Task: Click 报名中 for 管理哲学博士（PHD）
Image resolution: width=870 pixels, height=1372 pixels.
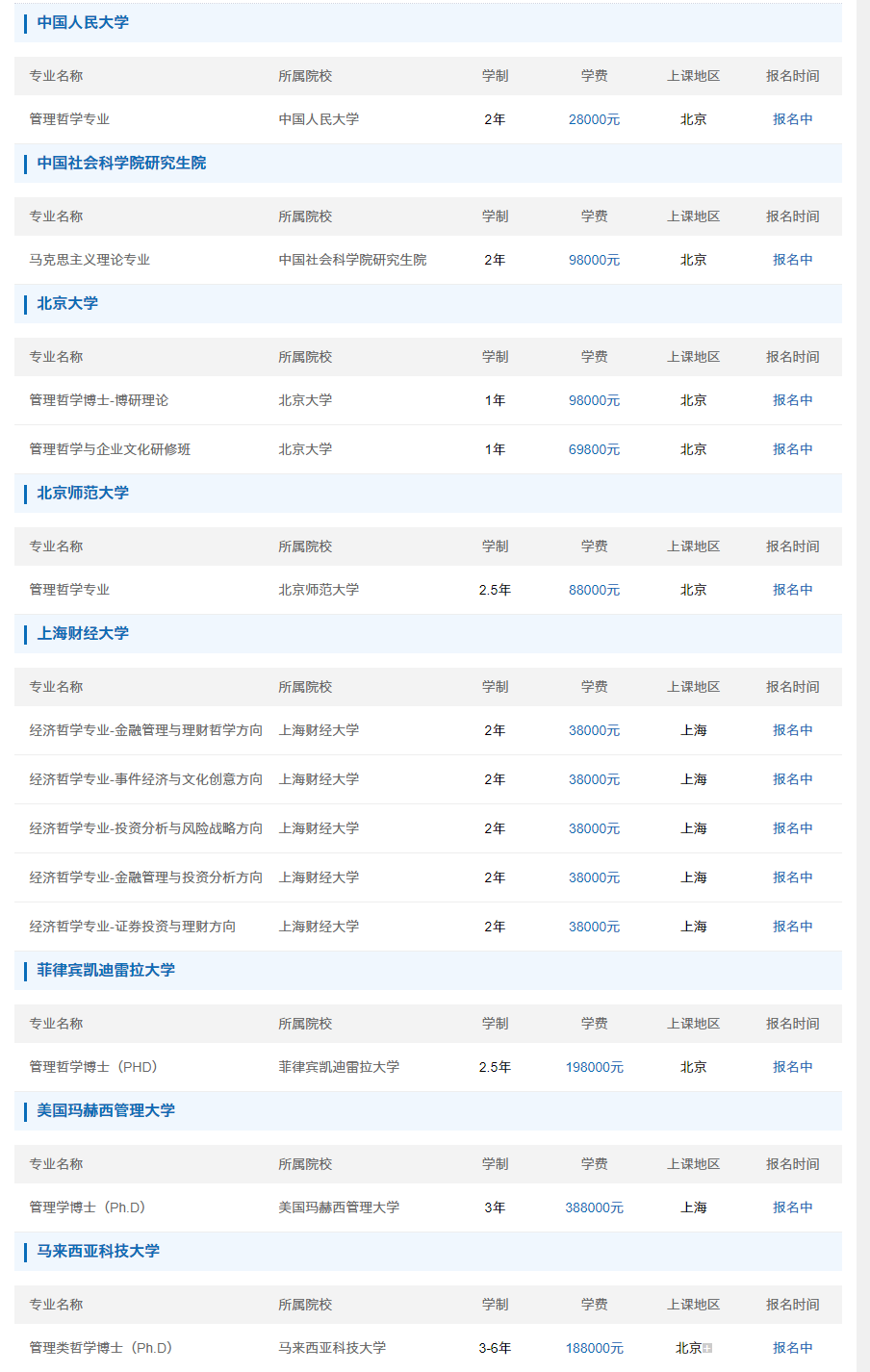Action: tap(793, 1067)
